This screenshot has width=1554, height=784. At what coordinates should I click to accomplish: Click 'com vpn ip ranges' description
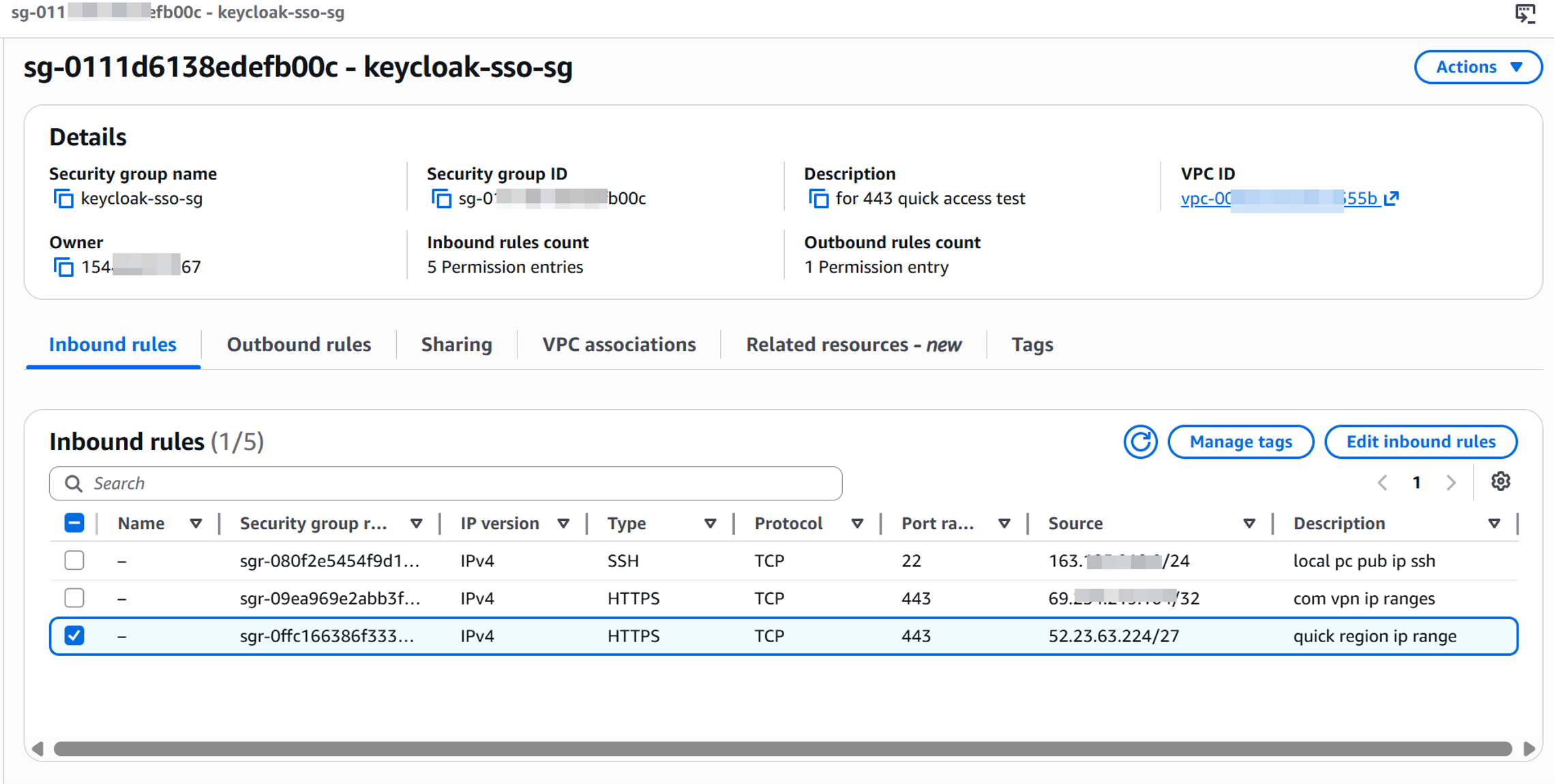[x=1364, y=599]
